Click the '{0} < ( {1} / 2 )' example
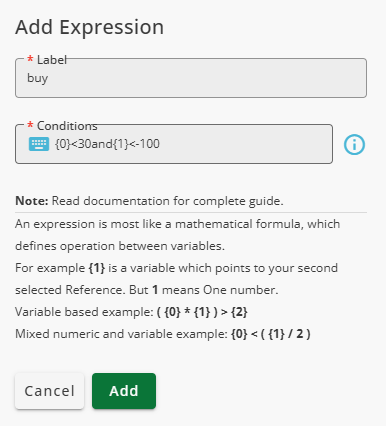The image size is (386, 426). [271, 334]
